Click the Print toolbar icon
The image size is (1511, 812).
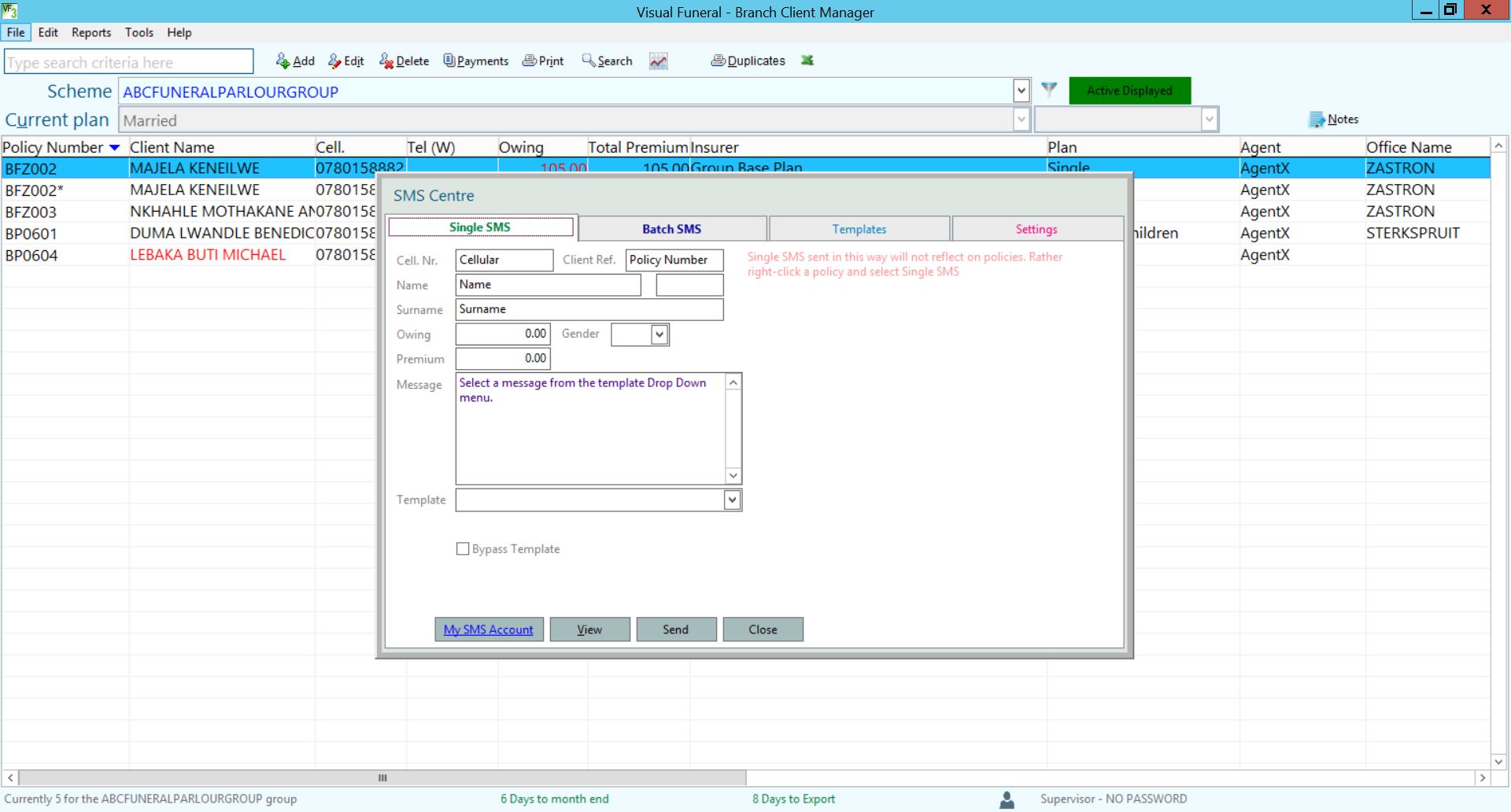coord(530,61)
